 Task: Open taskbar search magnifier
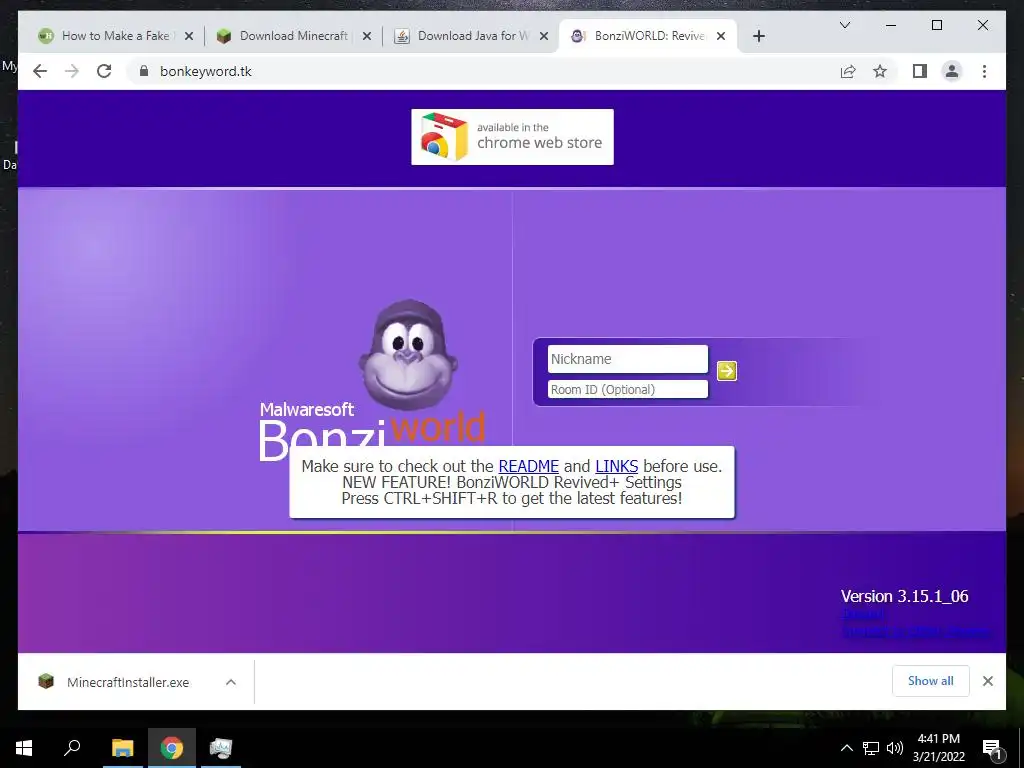click(72, 748)
